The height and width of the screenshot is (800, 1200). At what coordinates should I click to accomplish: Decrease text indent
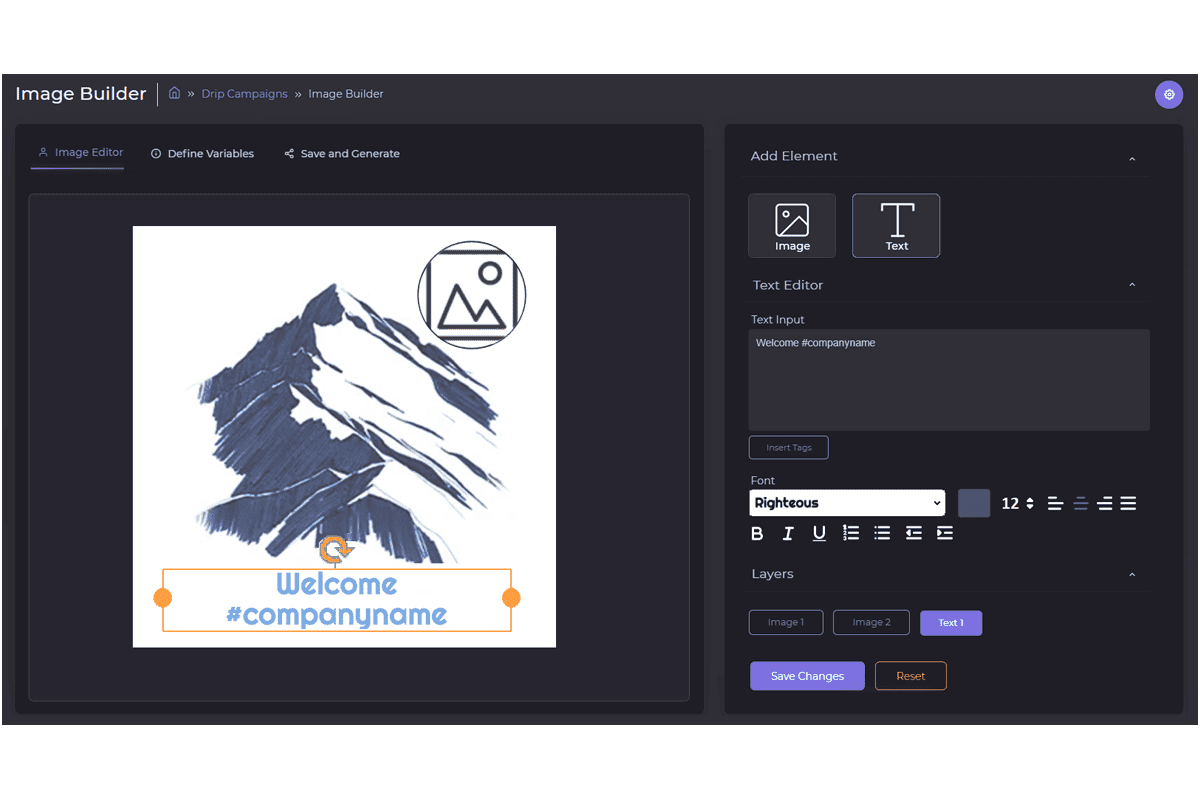click(x=913, y=533)
